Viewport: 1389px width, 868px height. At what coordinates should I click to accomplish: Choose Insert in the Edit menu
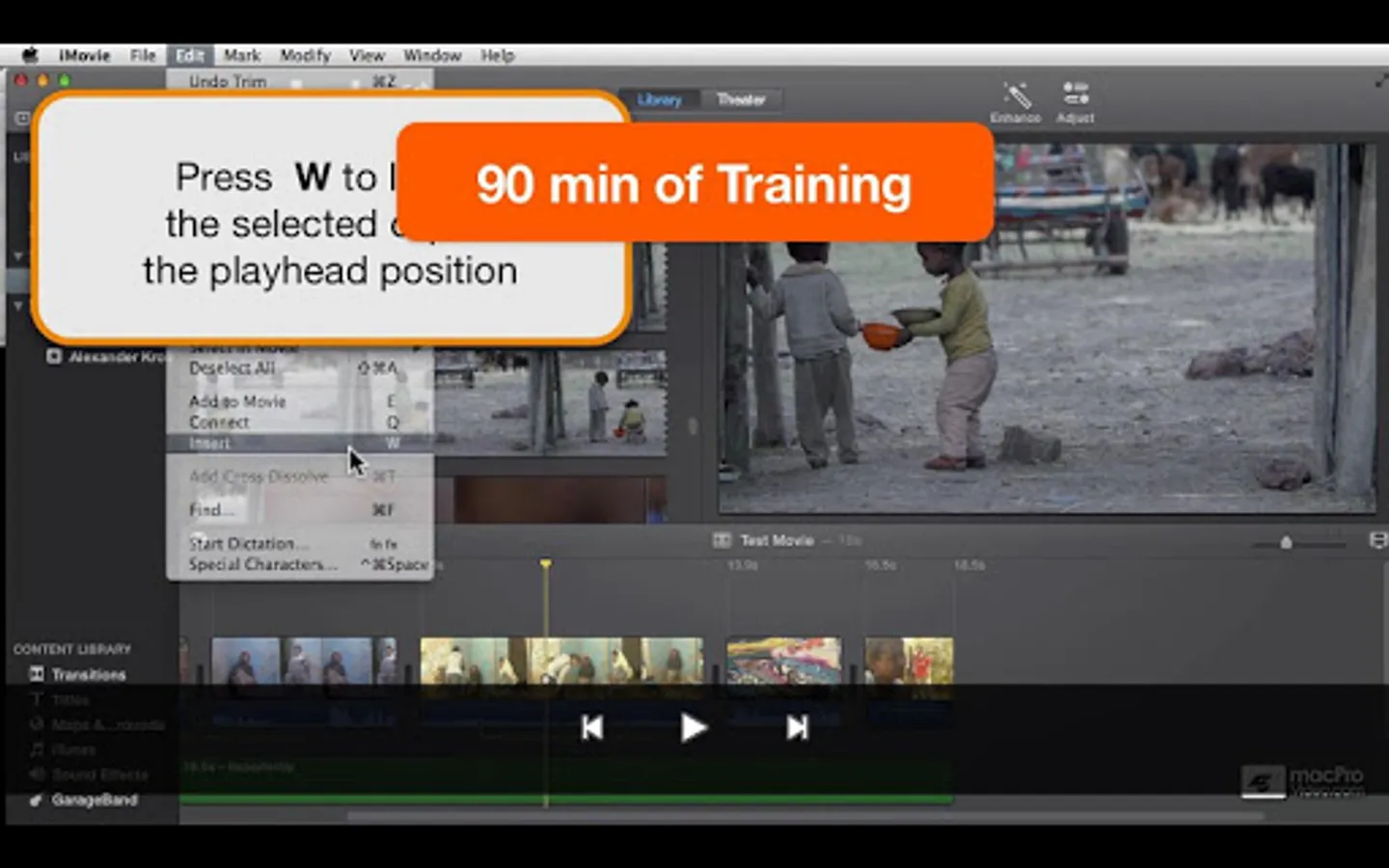300,444
